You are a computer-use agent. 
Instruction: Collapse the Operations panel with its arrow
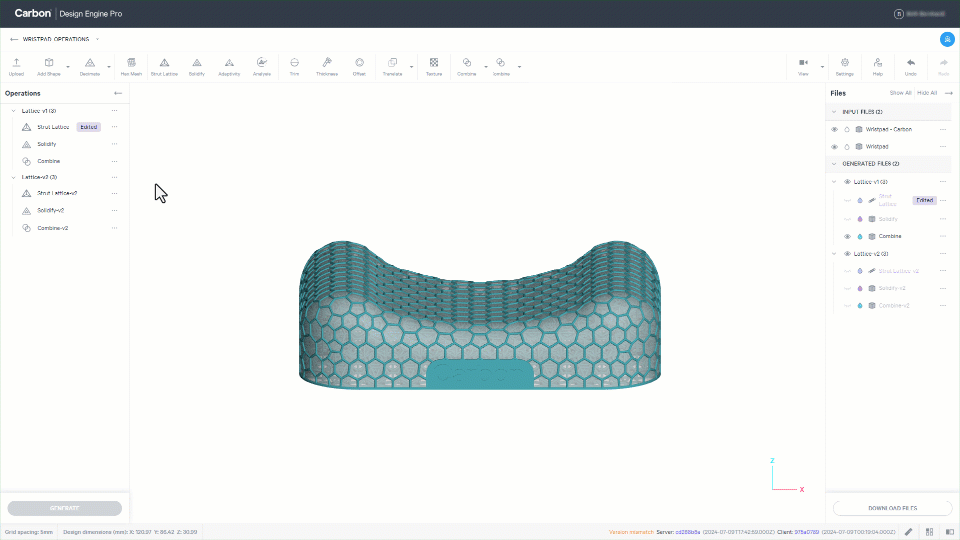[x=118, y=93]
